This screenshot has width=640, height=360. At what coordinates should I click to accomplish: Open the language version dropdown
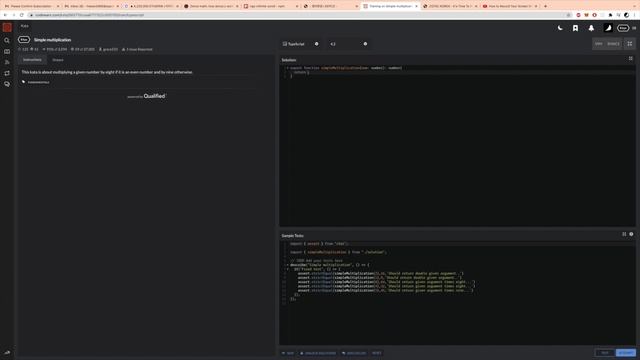(349, 44)
